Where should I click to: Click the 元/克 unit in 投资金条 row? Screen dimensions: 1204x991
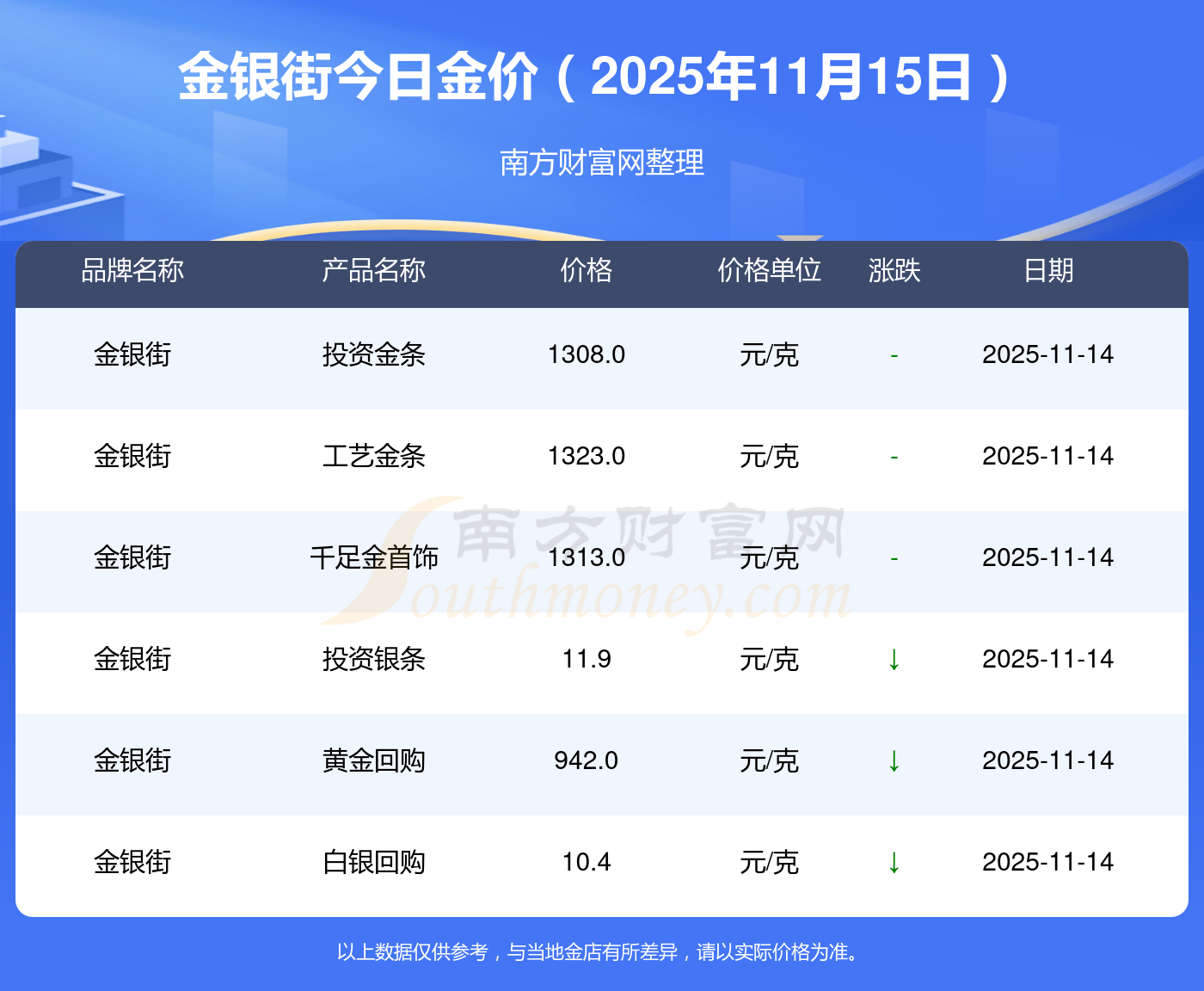tap(770, 354)
